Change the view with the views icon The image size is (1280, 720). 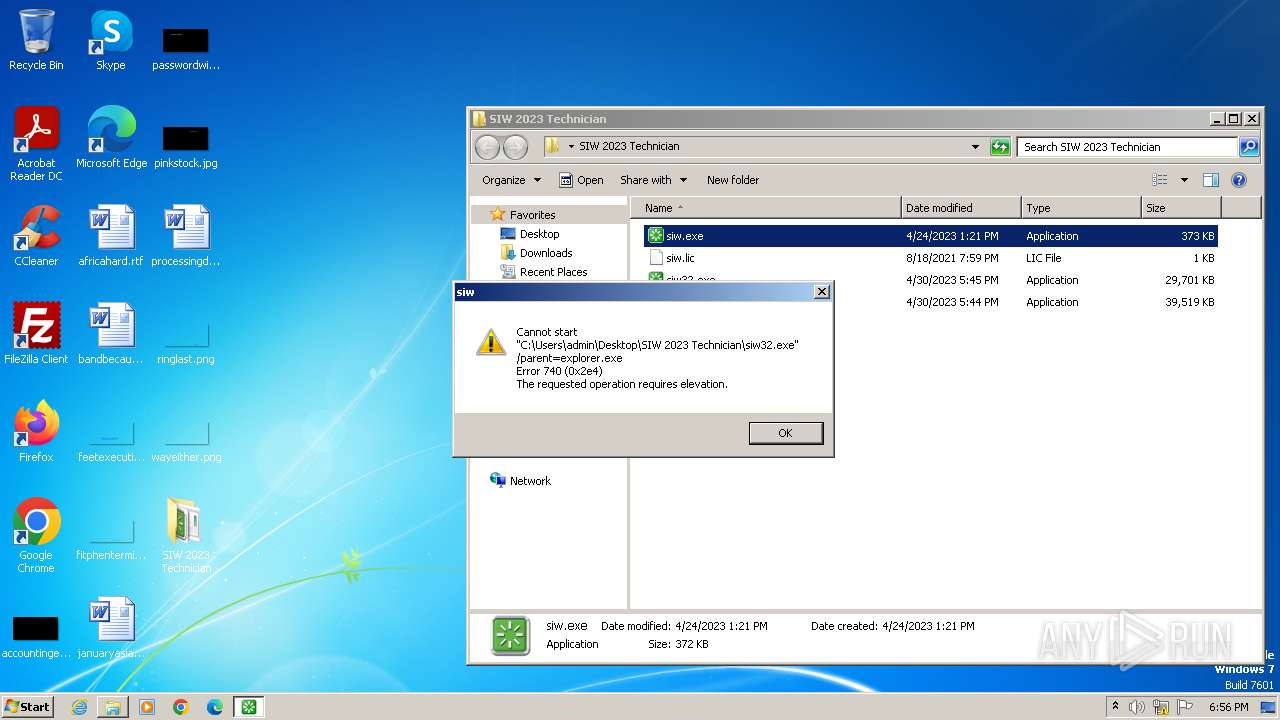click(1160, 180)
